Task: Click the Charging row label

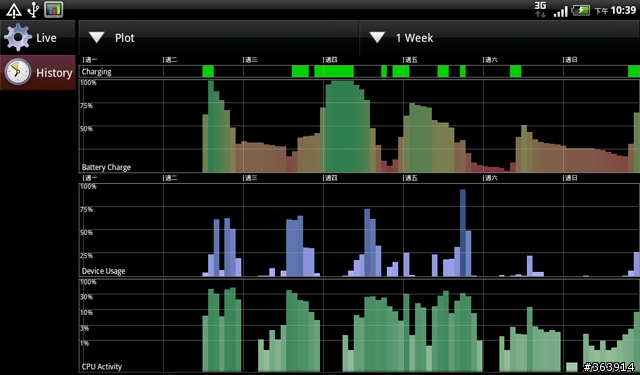Action: pyautogui.click(x=96, y=72)
